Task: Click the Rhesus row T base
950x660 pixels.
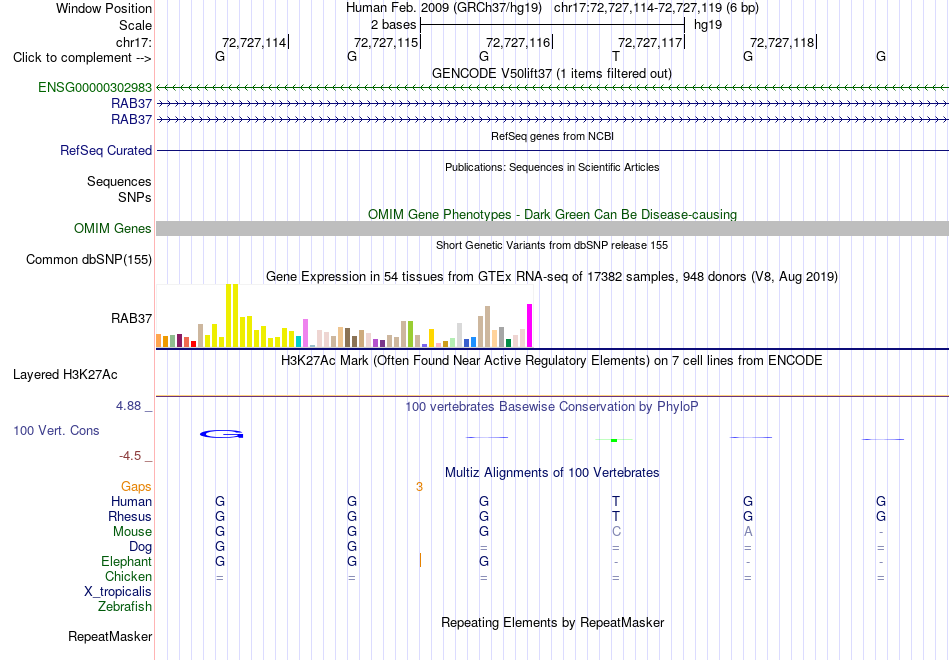Action: pos(616,516)
